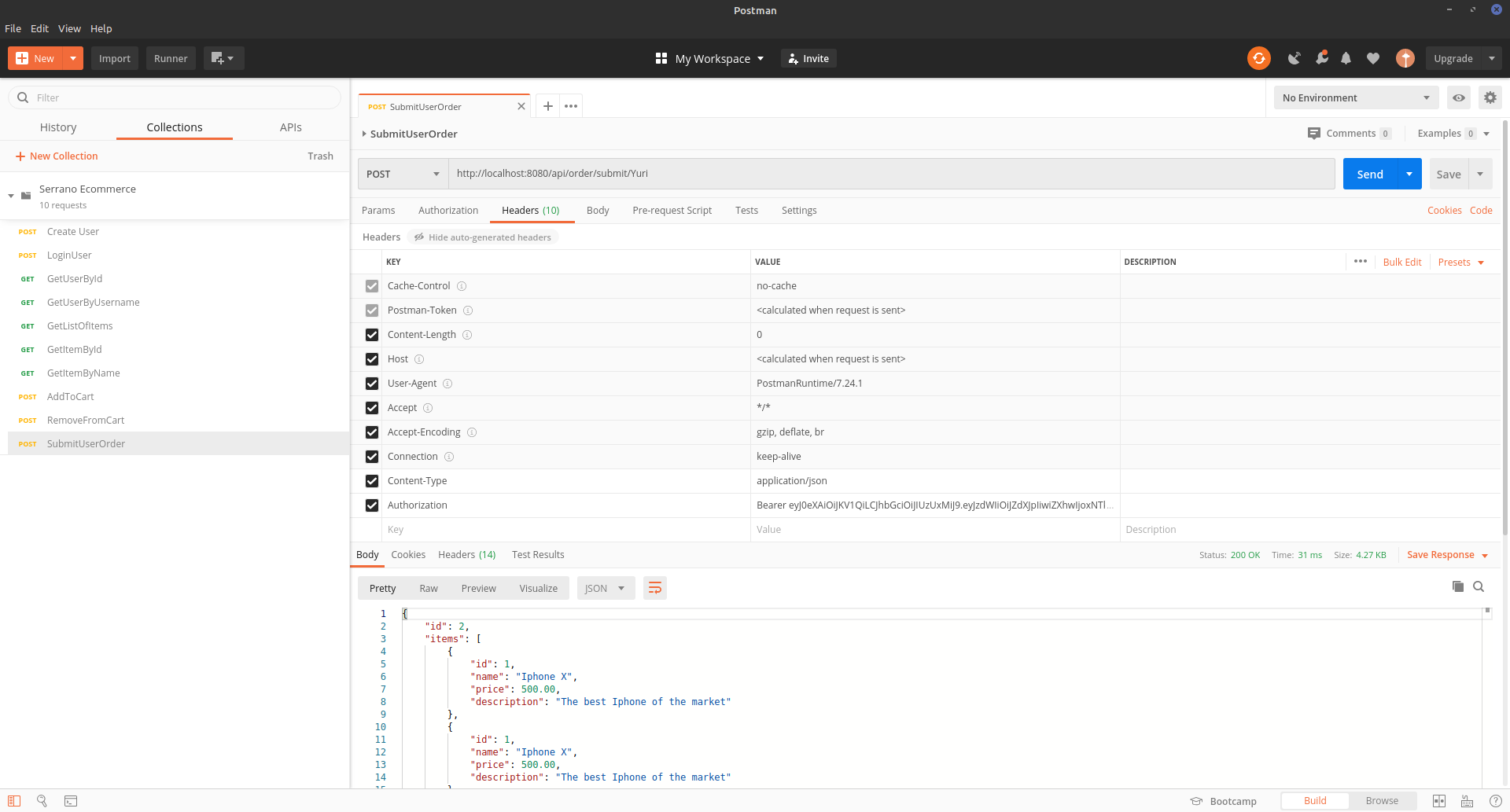Open the Test Results tab
The width and height of the screenshot is (1510, 812).
tap(538, 555)
